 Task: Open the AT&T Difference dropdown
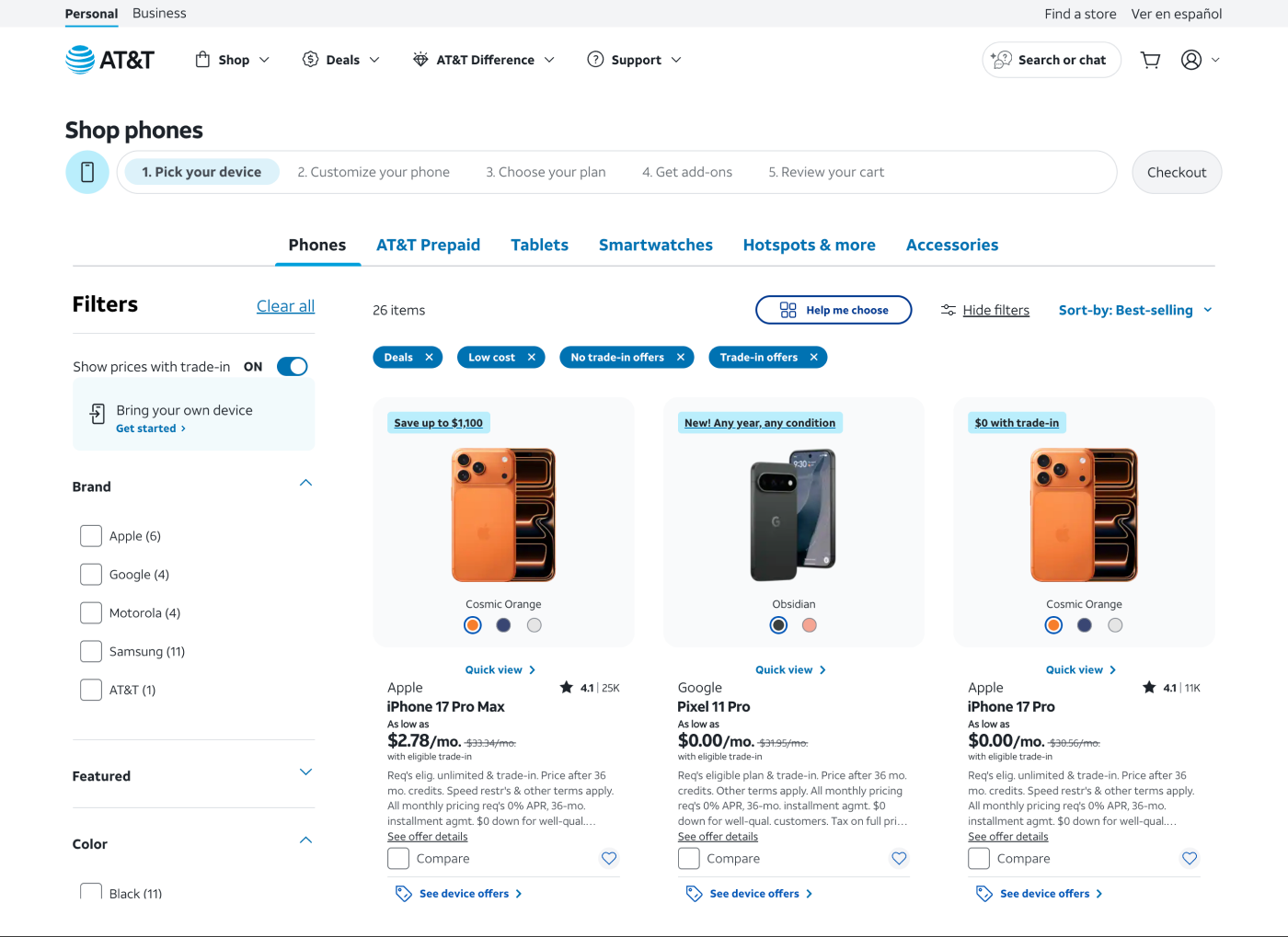click(x=484, y=60)
